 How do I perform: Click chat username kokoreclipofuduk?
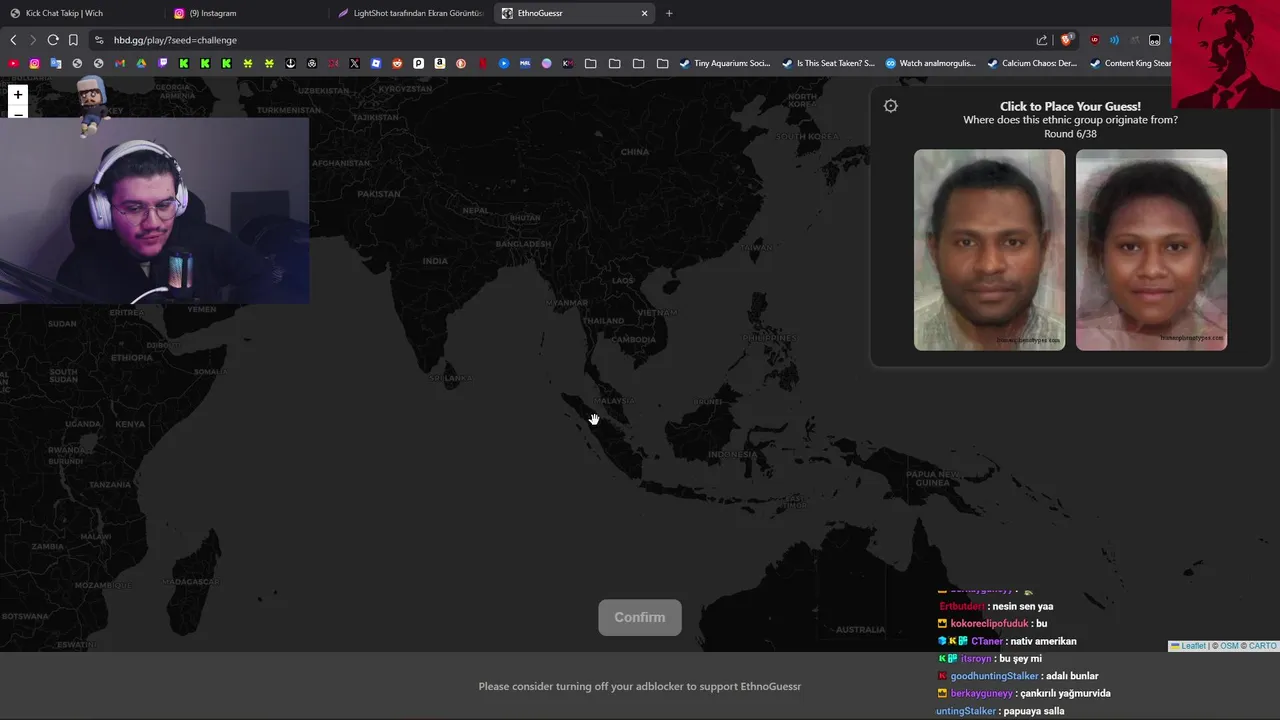click(990, 623)
